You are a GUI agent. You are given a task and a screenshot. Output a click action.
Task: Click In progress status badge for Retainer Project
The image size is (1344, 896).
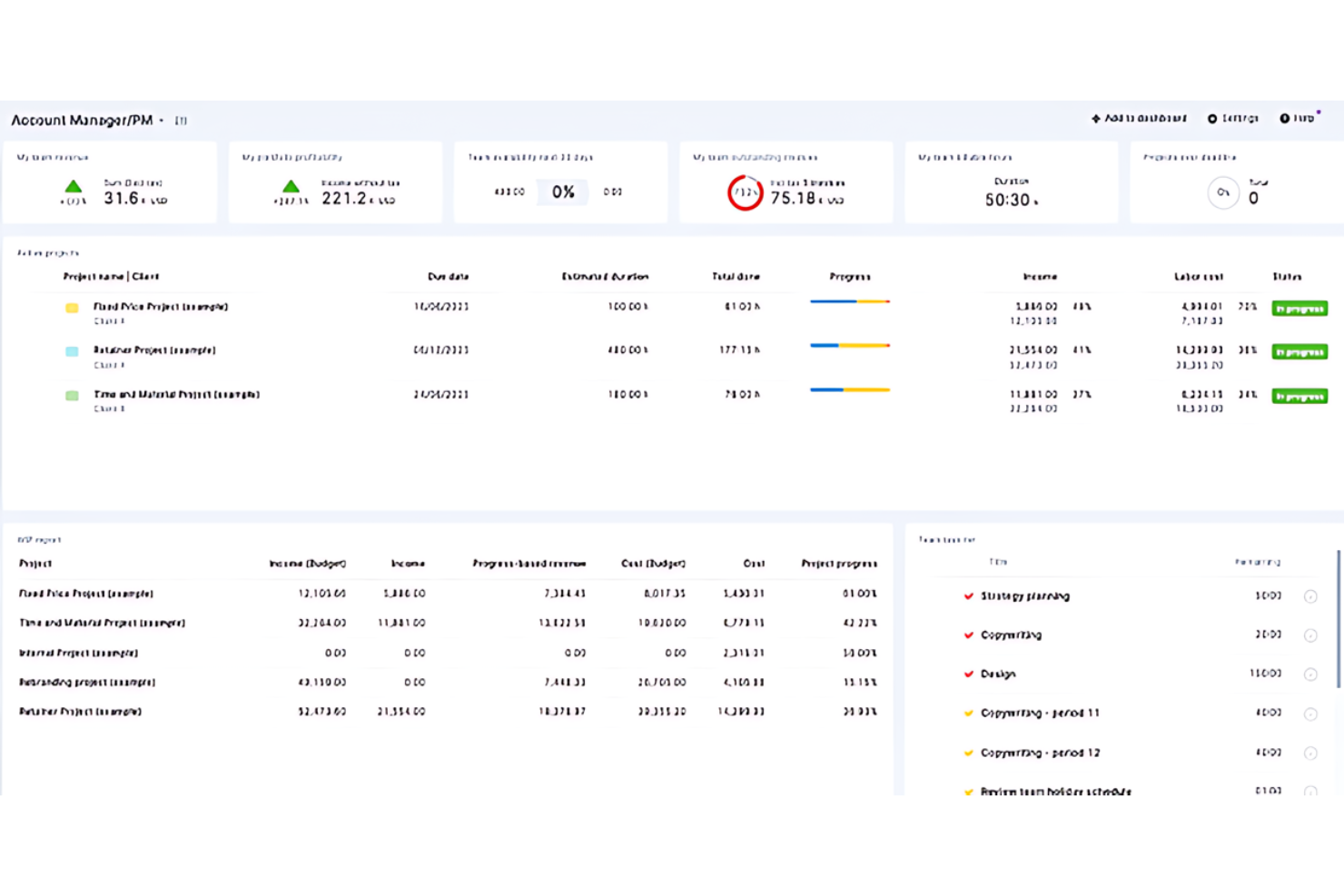pos(1300,352)
